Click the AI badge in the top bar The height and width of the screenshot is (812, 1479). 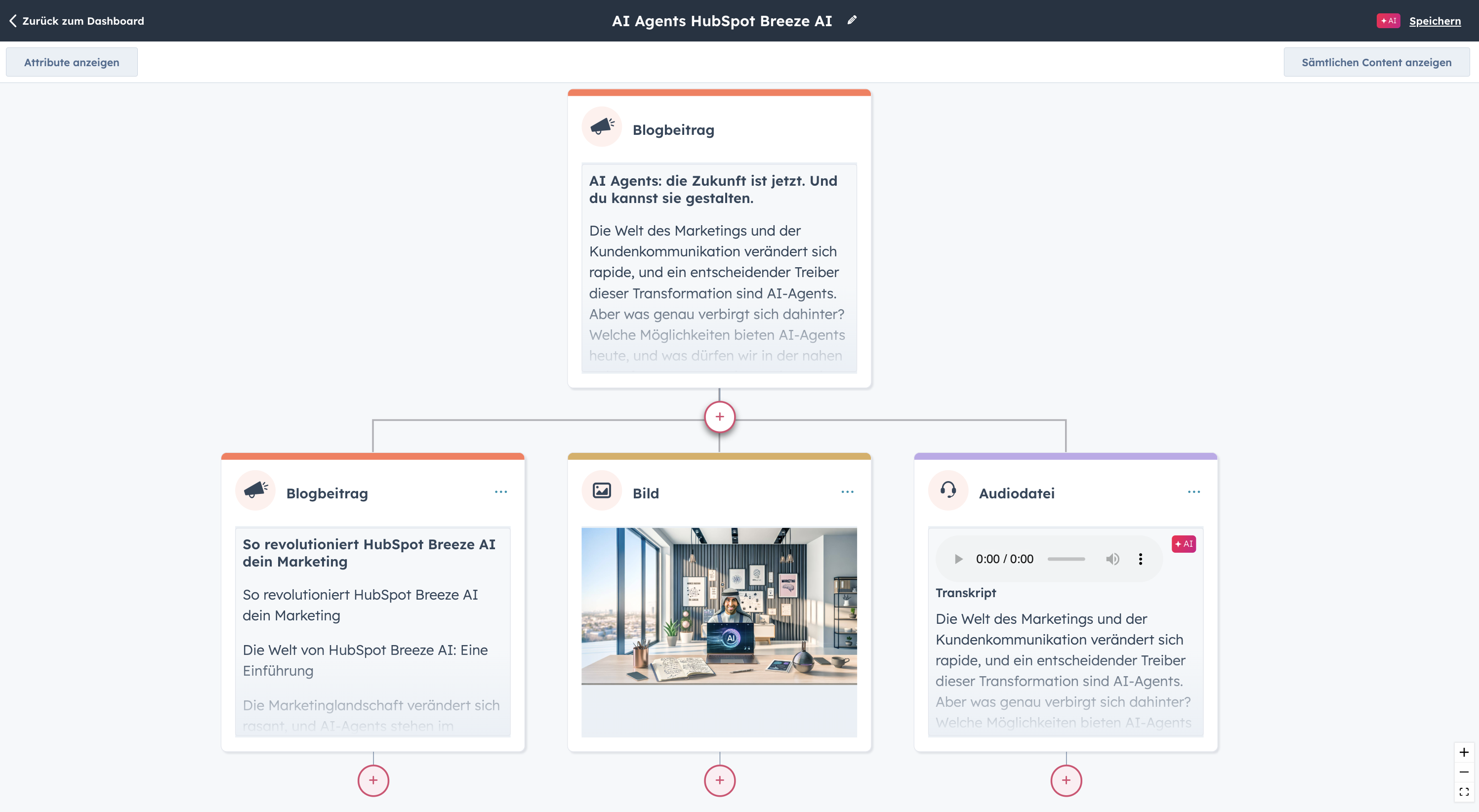[1388, 21]
